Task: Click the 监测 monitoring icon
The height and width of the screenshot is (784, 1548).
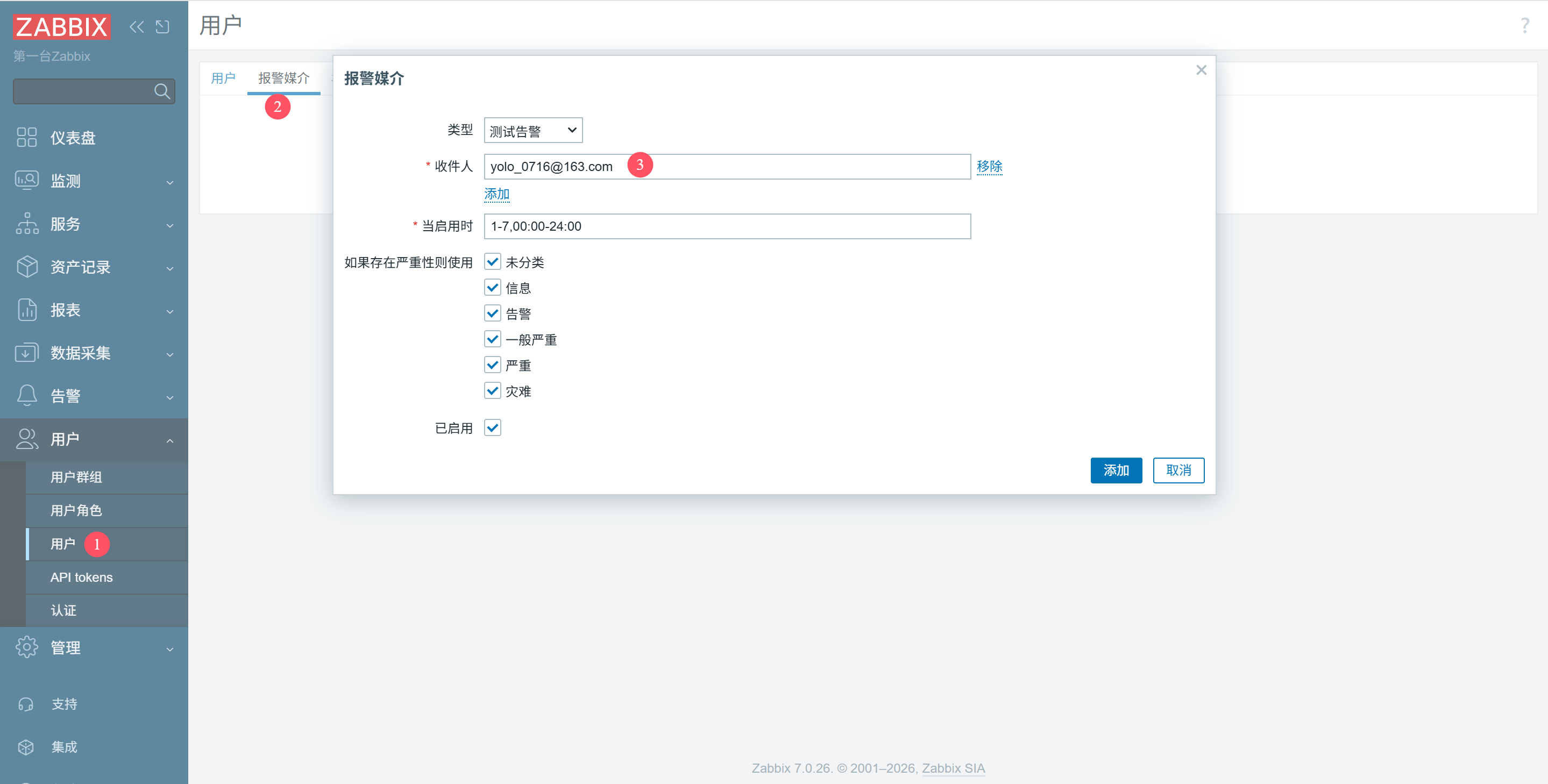Action: (x=26, y=180)
